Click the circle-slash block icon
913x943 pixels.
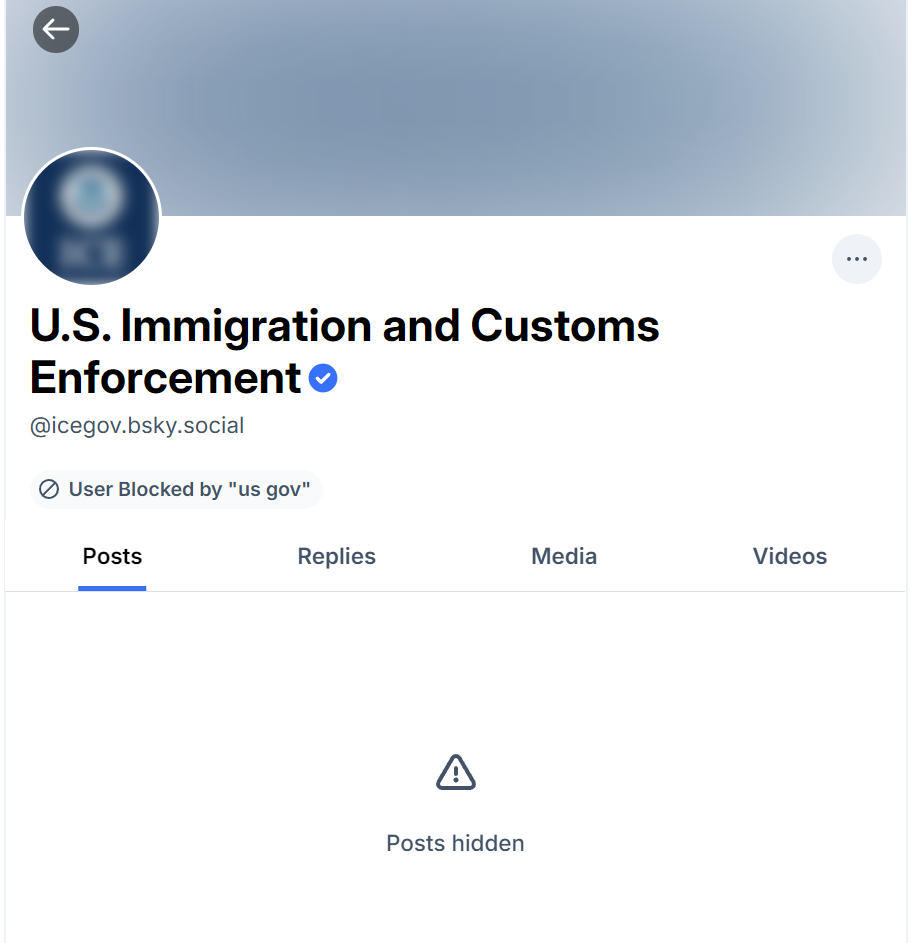click(x=49, y=490)
